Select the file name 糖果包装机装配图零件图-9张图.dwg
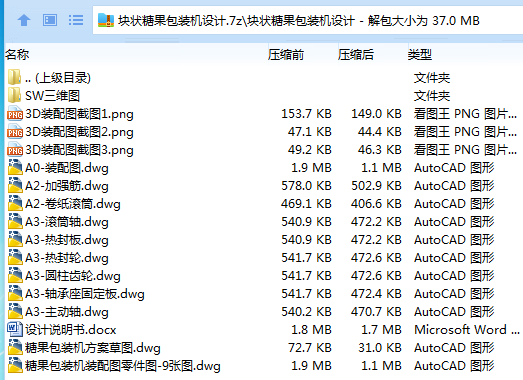 (123, 366)
